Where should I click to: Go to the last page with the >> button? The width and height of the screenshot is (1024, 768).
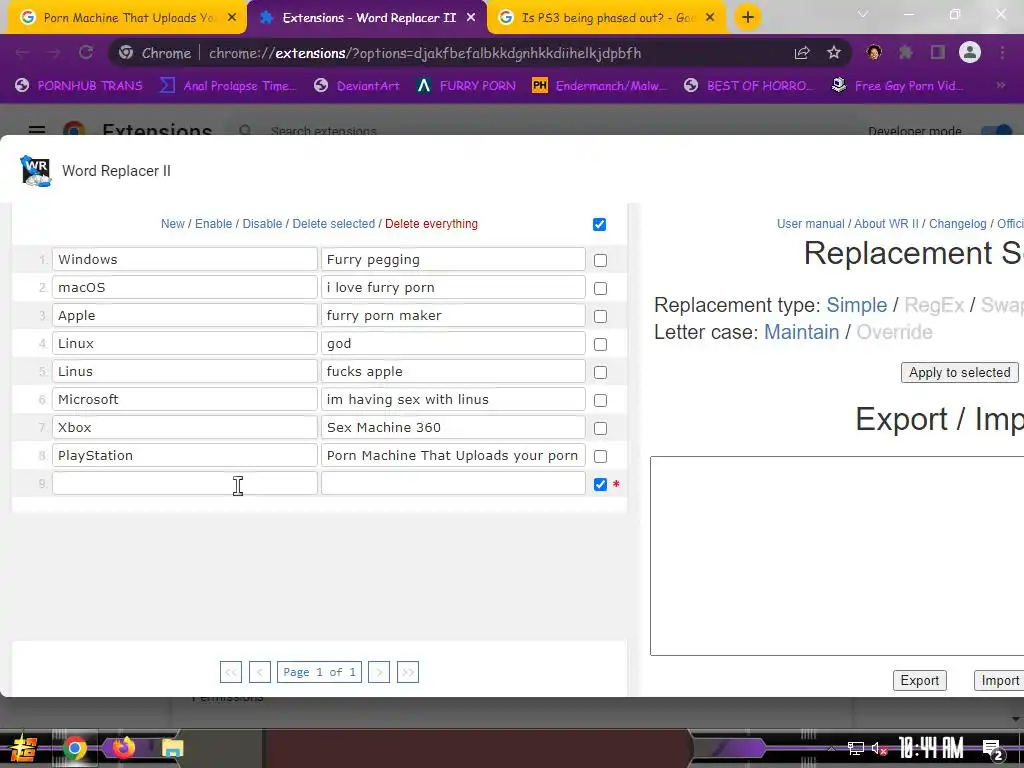pos(408,672)
